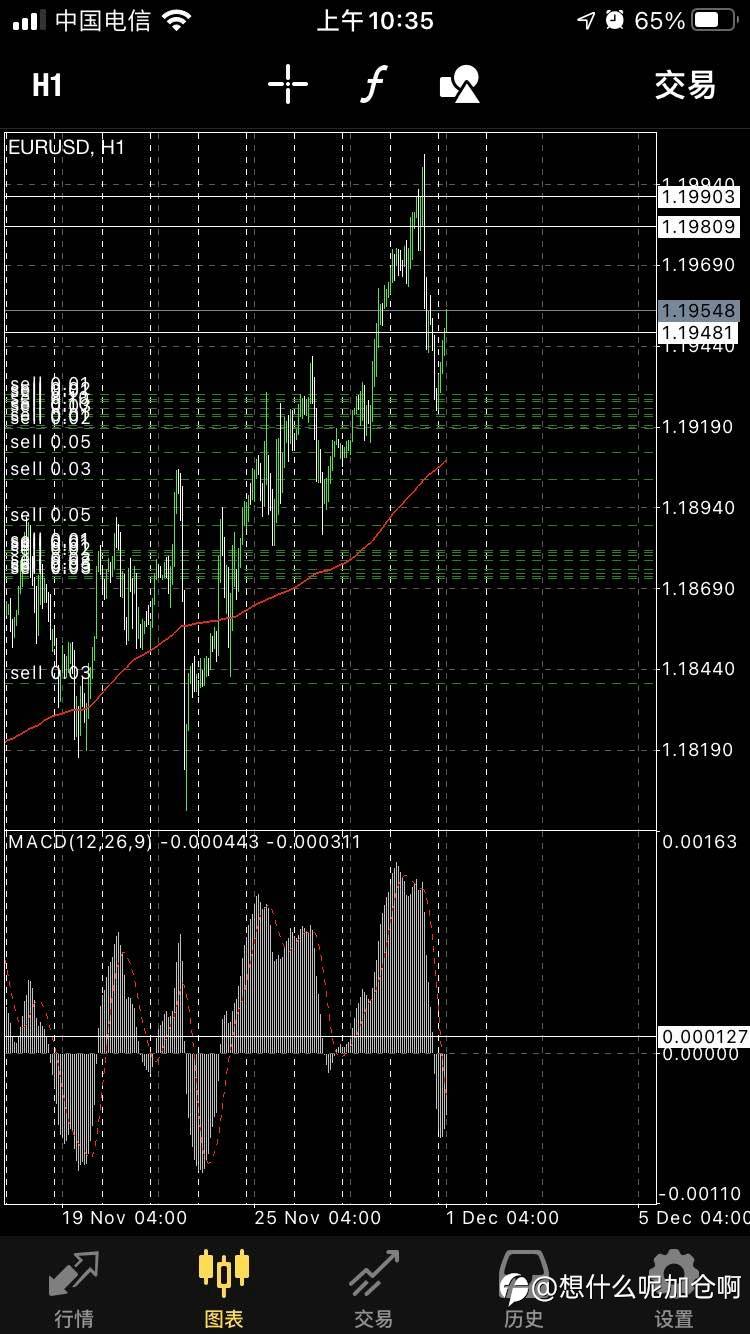Click the 1.19903 price level label

[698, 197]
